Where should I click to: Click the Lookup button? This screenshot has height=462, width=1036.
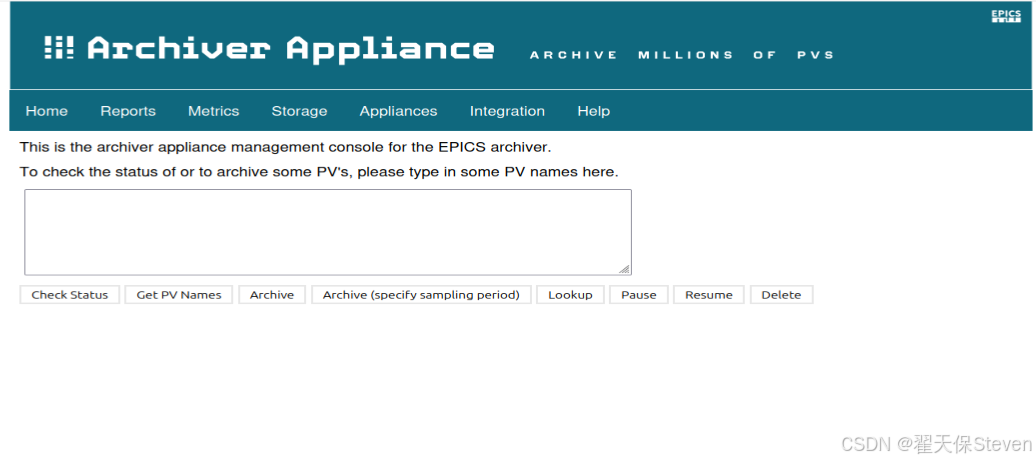point(570,295)
